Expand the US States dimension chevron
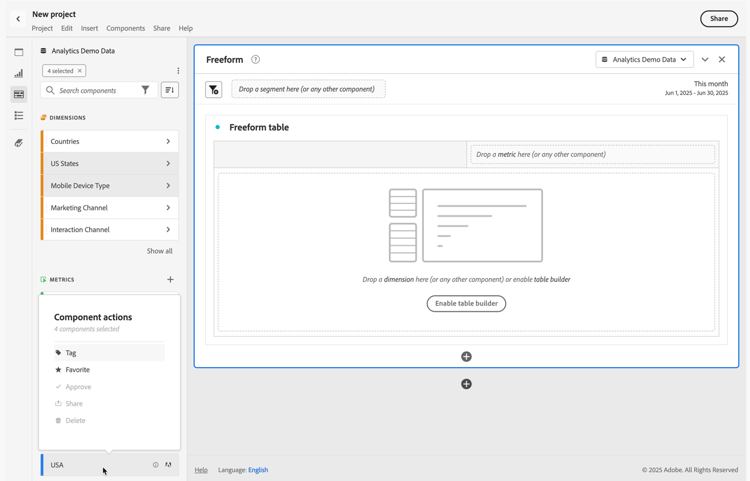Viewport: 750px width, 481px height. click(168, 164)
